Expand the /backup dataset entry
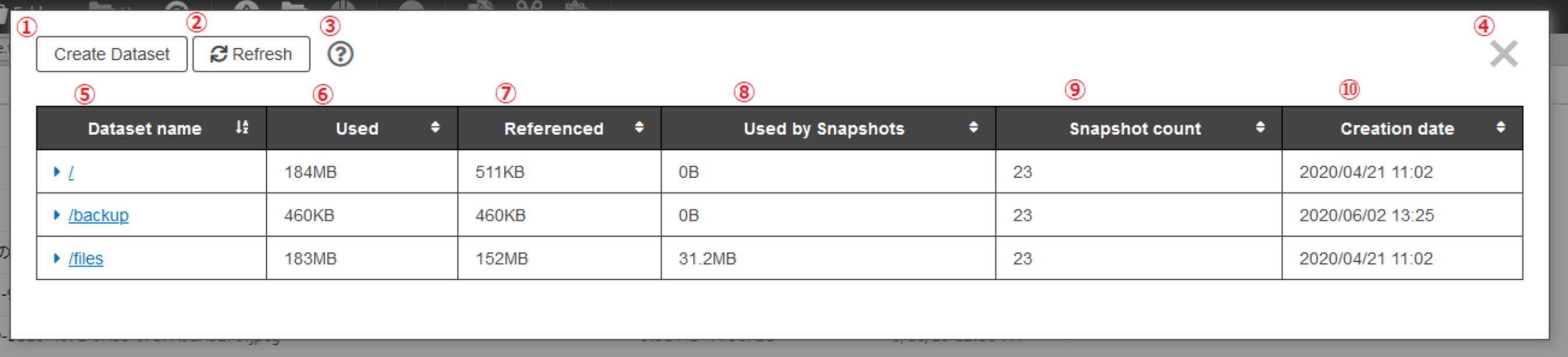 point(56,215)
